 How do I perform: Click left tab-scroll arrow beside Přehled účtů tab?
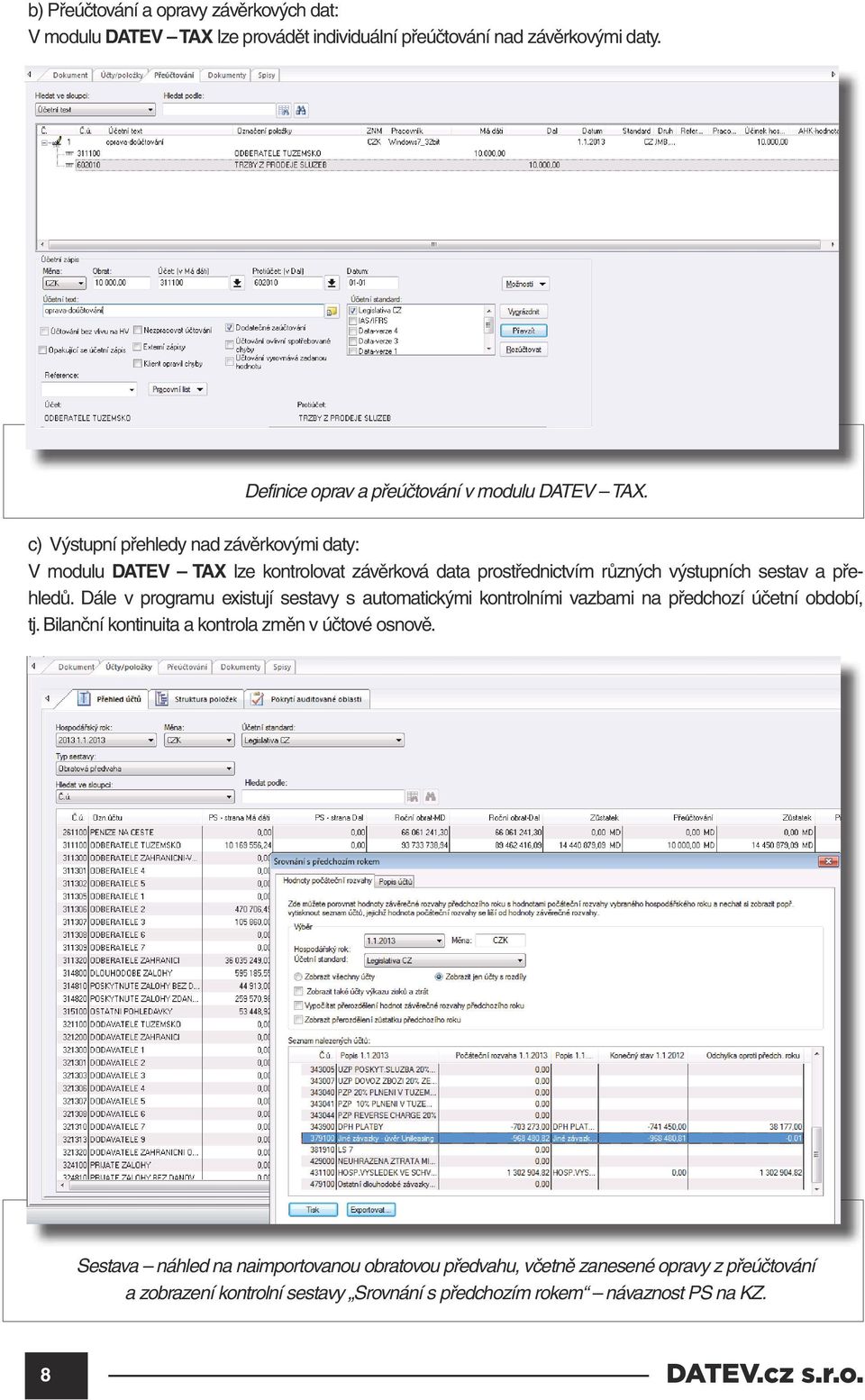point(47,699)
